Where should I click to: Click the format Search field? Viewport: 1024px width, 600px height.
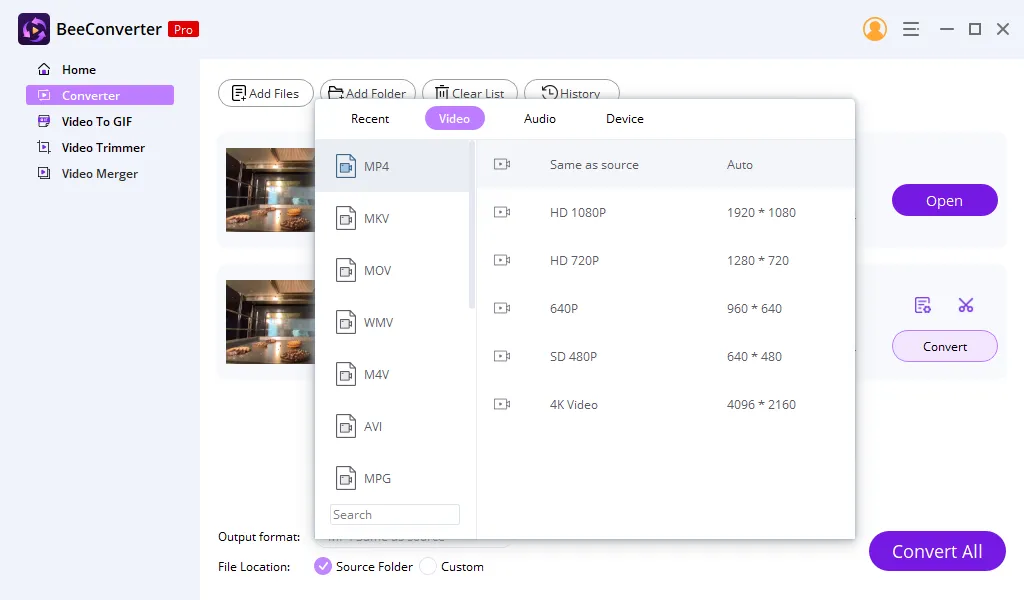point(394,514)
